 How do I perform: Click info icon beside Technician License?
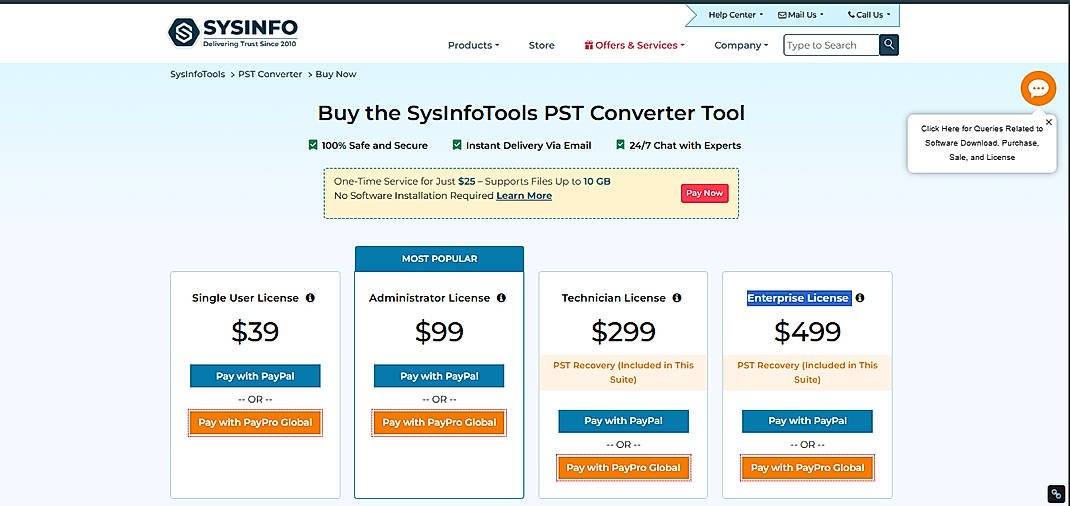[x=676, y=298]
